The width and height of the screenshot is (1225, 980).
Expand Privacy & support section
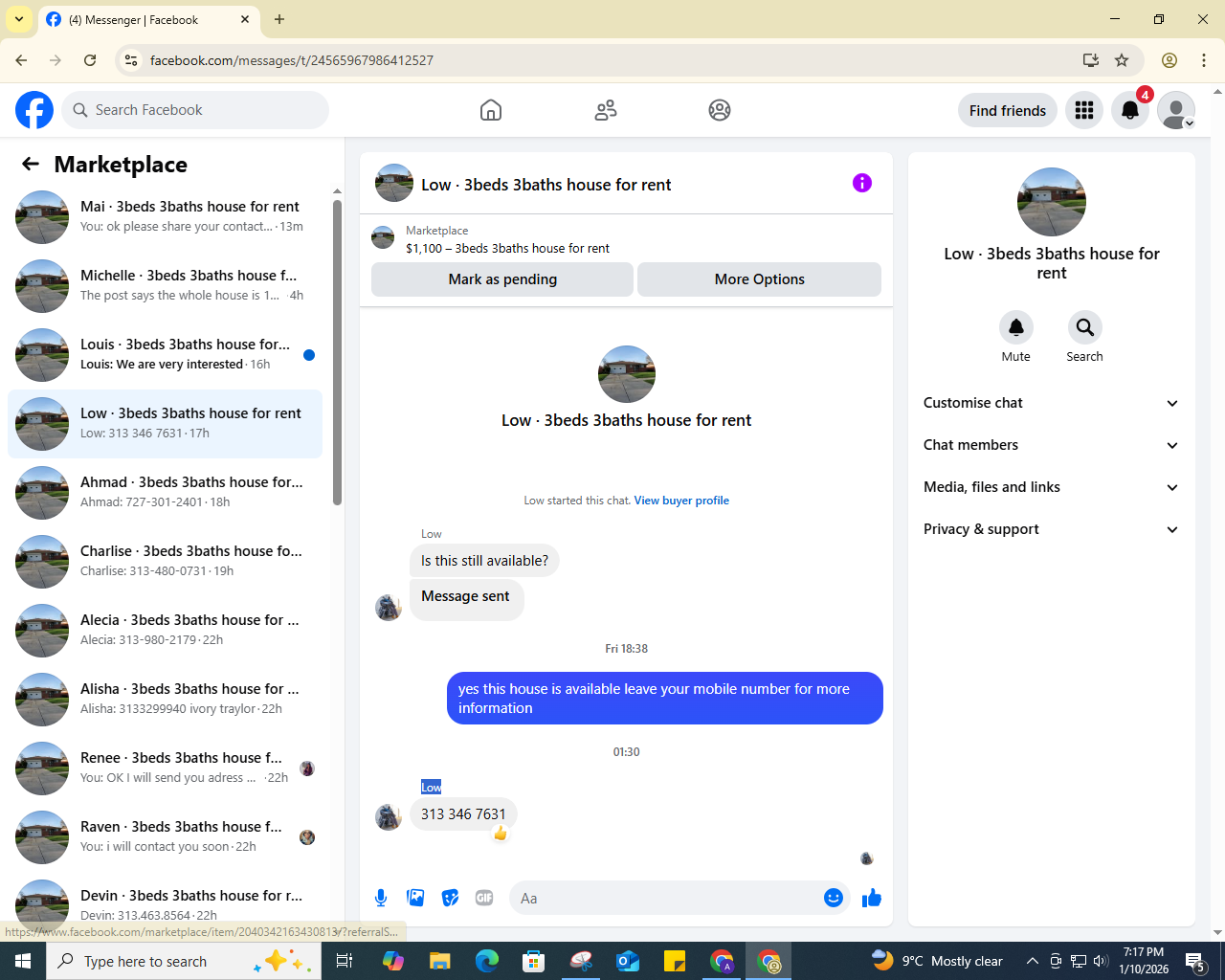coord(1052,529)
